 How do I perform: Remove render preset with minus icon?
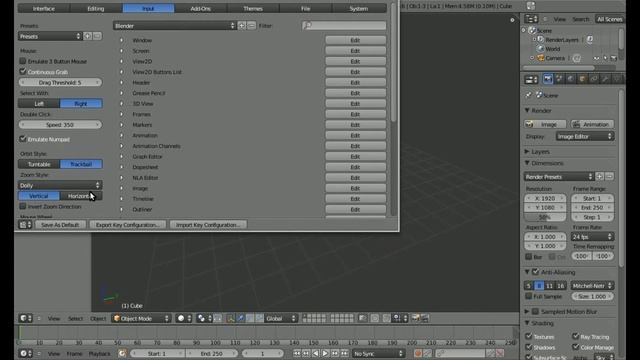point(609,176)
